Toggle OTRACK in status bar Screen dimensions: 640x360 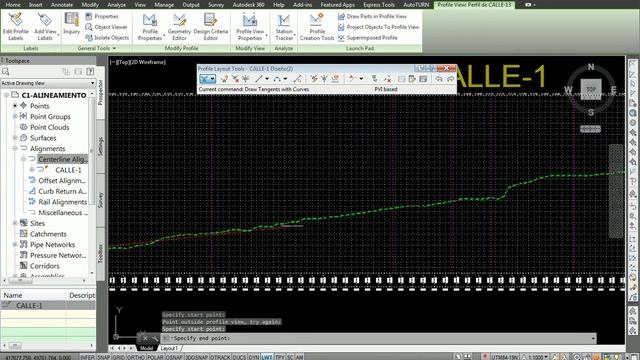(220, 357)
